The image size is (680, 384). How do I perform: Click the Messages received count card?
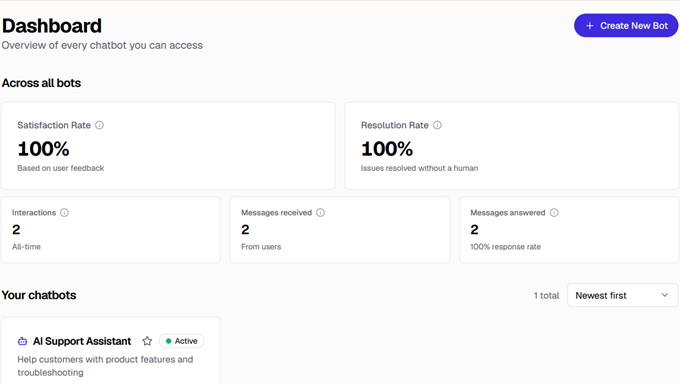pyautogui.click(x=340, y=230)
